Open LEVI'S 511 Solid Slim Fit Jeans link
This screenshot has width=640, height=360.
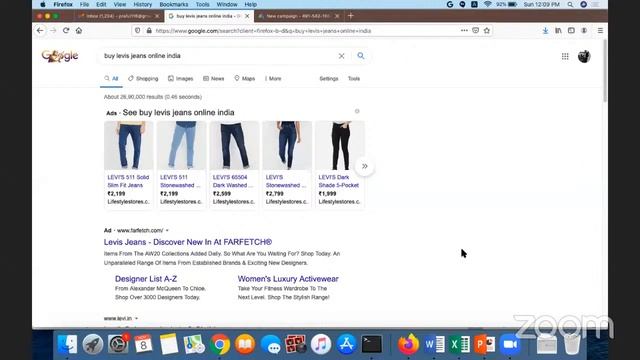click(x=128, y=181)
